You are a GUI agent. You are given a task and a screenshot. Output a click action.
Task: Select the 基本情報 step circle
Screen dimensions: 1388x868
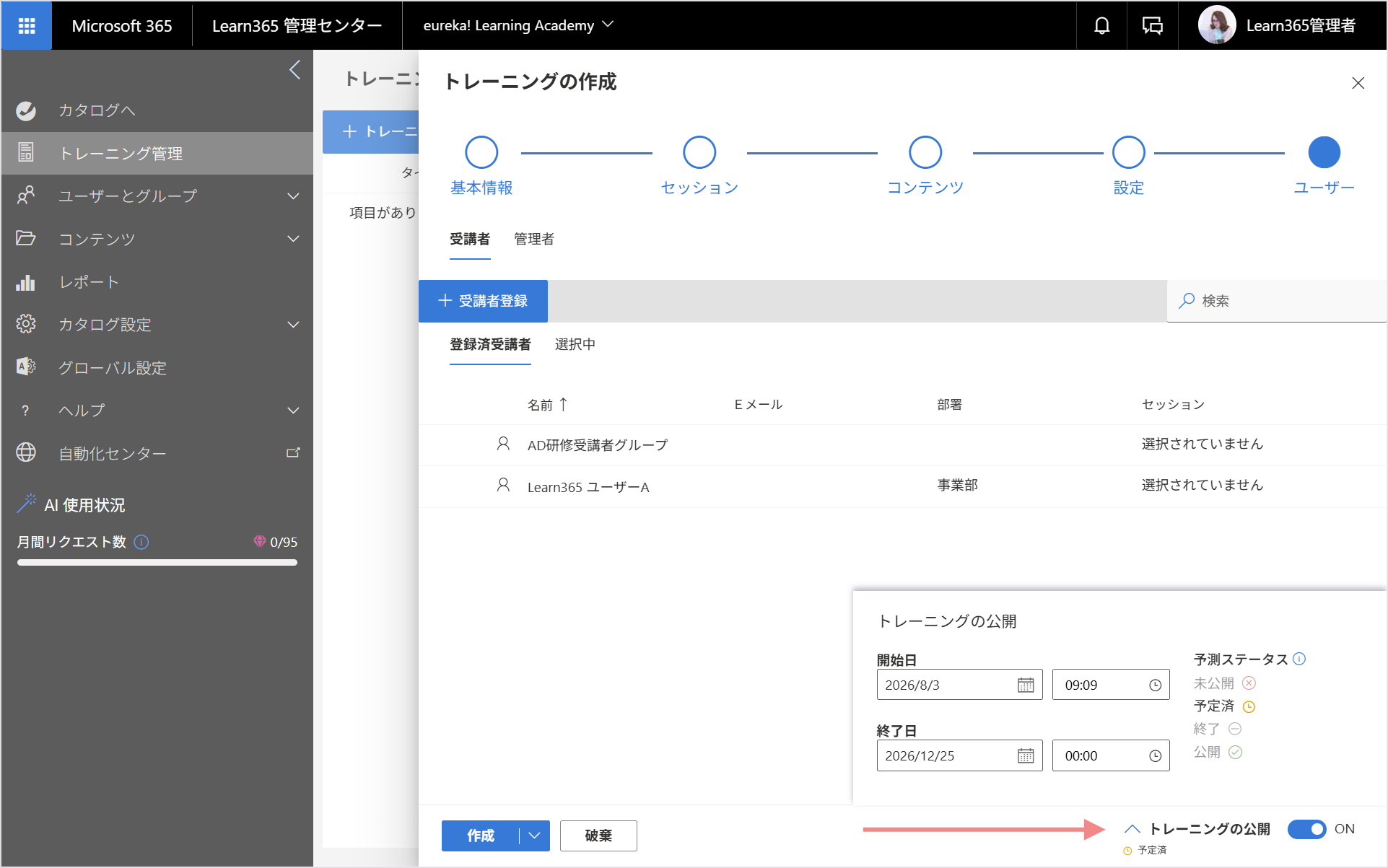pyautogui.click(x=481, y=152)
